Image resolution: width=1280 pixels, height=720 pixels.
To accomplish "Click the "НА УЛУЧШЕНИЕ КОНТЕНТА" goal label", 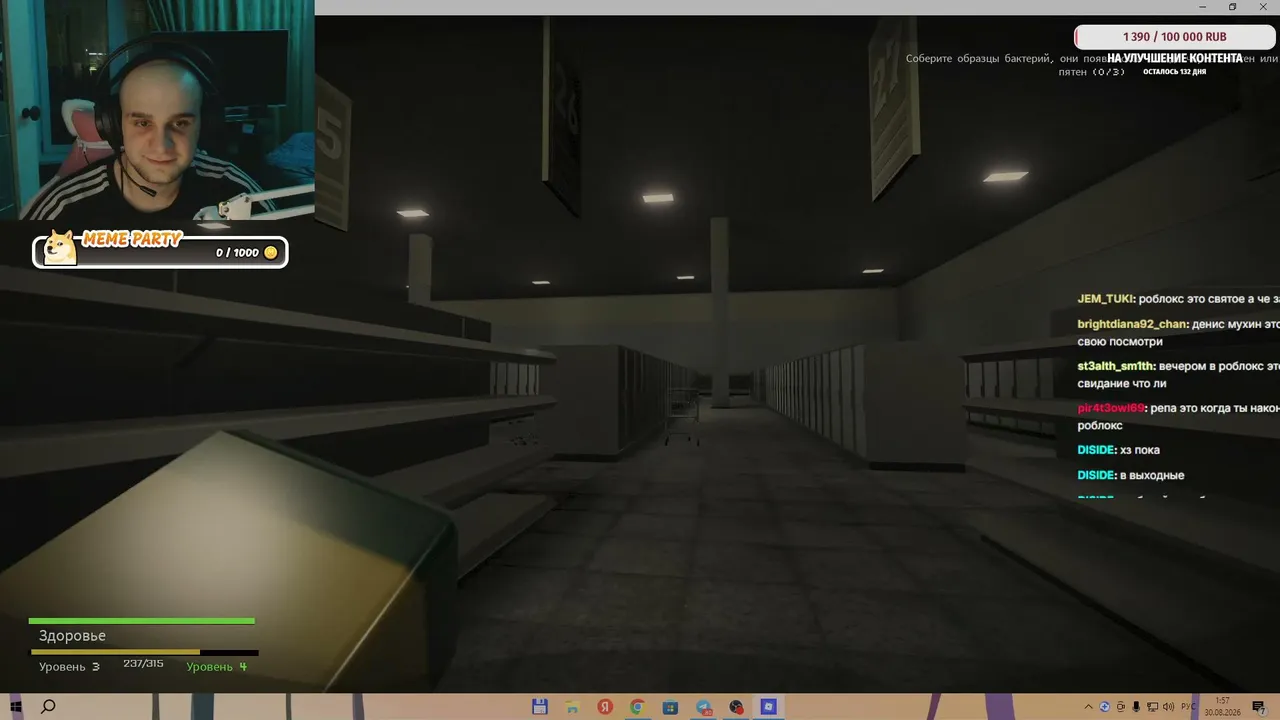I will point(1174,58).
